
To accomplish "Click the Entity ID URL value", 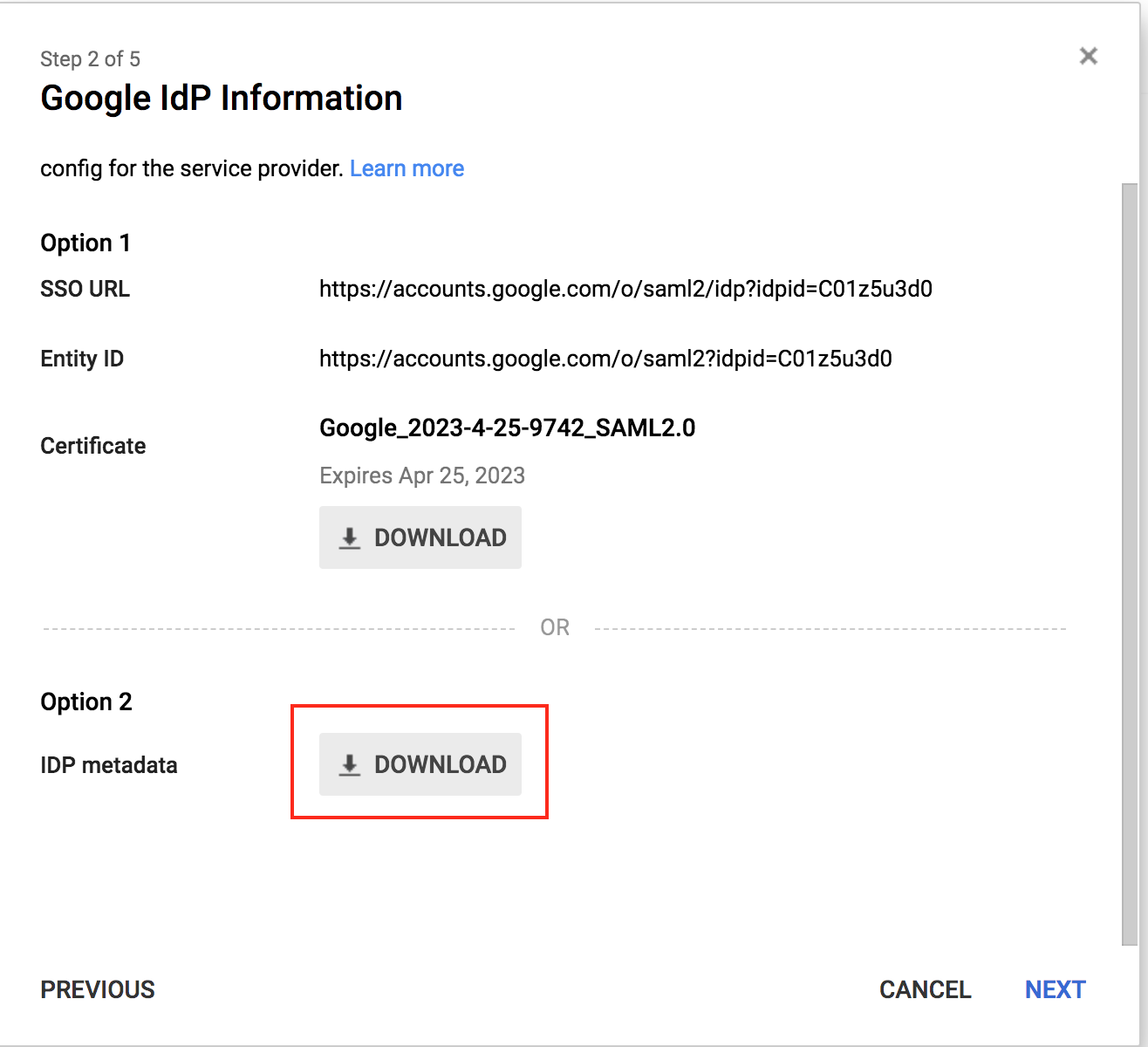I will tap(605, 359).
